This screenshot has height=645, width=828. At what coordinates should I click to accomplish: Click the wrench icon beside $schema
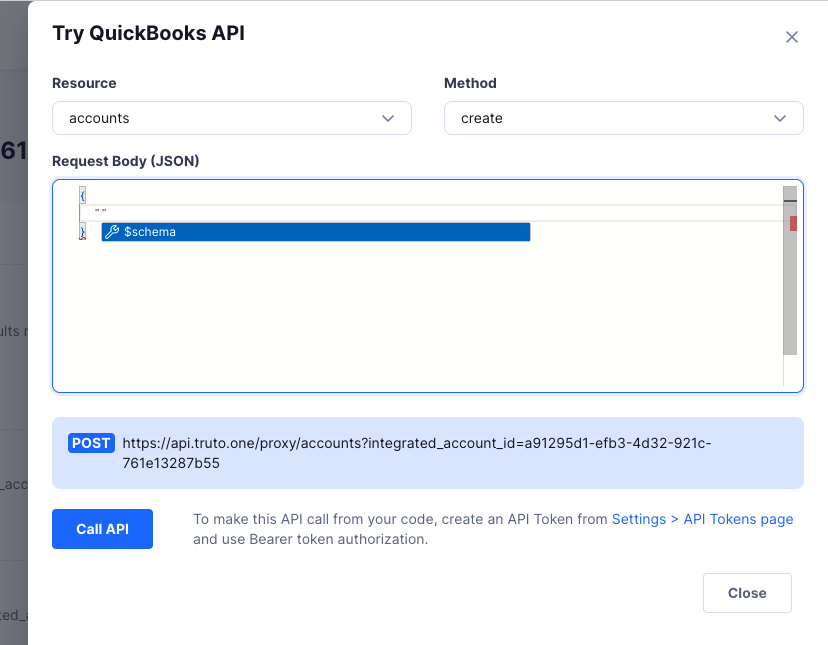click(112, 232)
